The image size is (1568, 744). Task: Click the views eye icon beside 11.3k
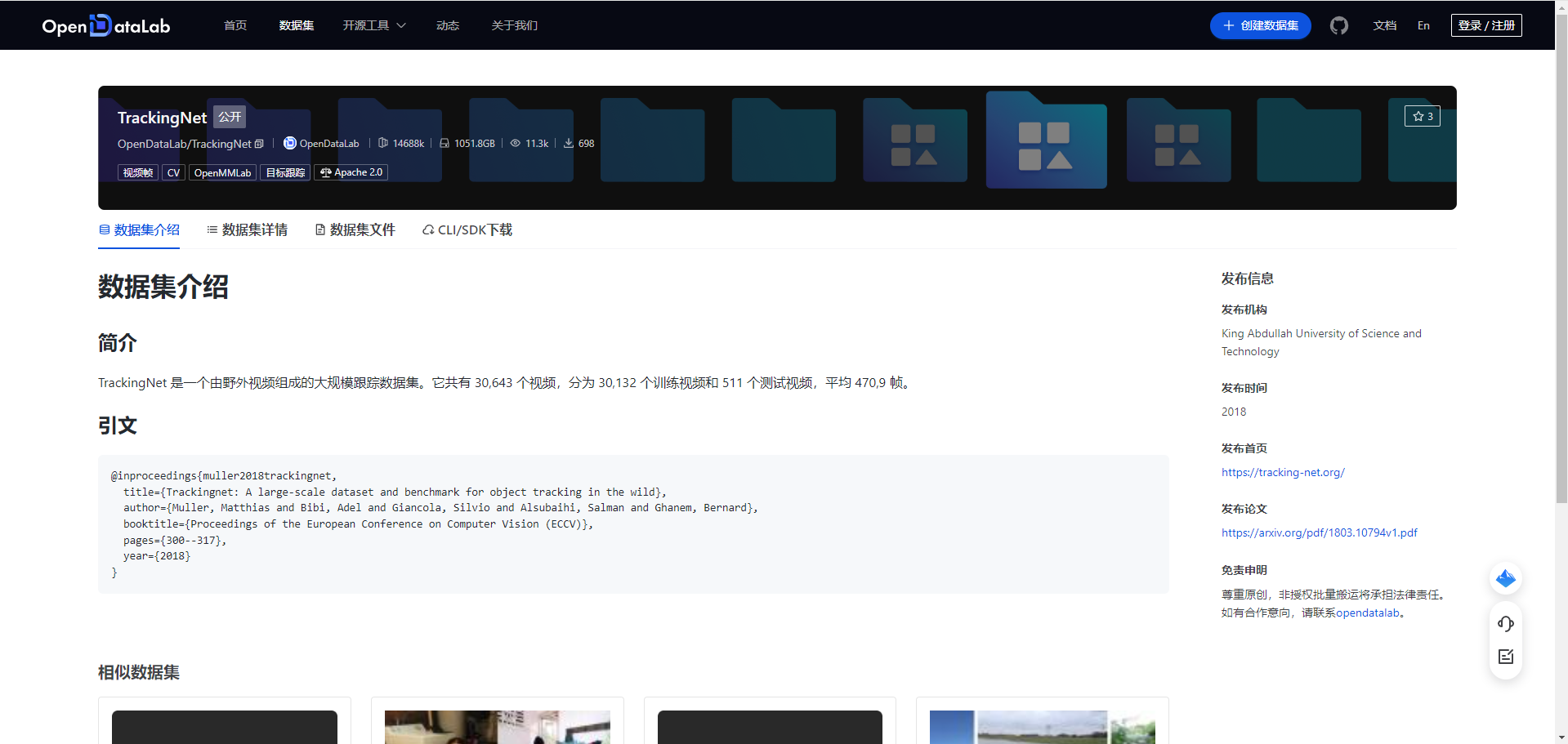pos(516,143)
